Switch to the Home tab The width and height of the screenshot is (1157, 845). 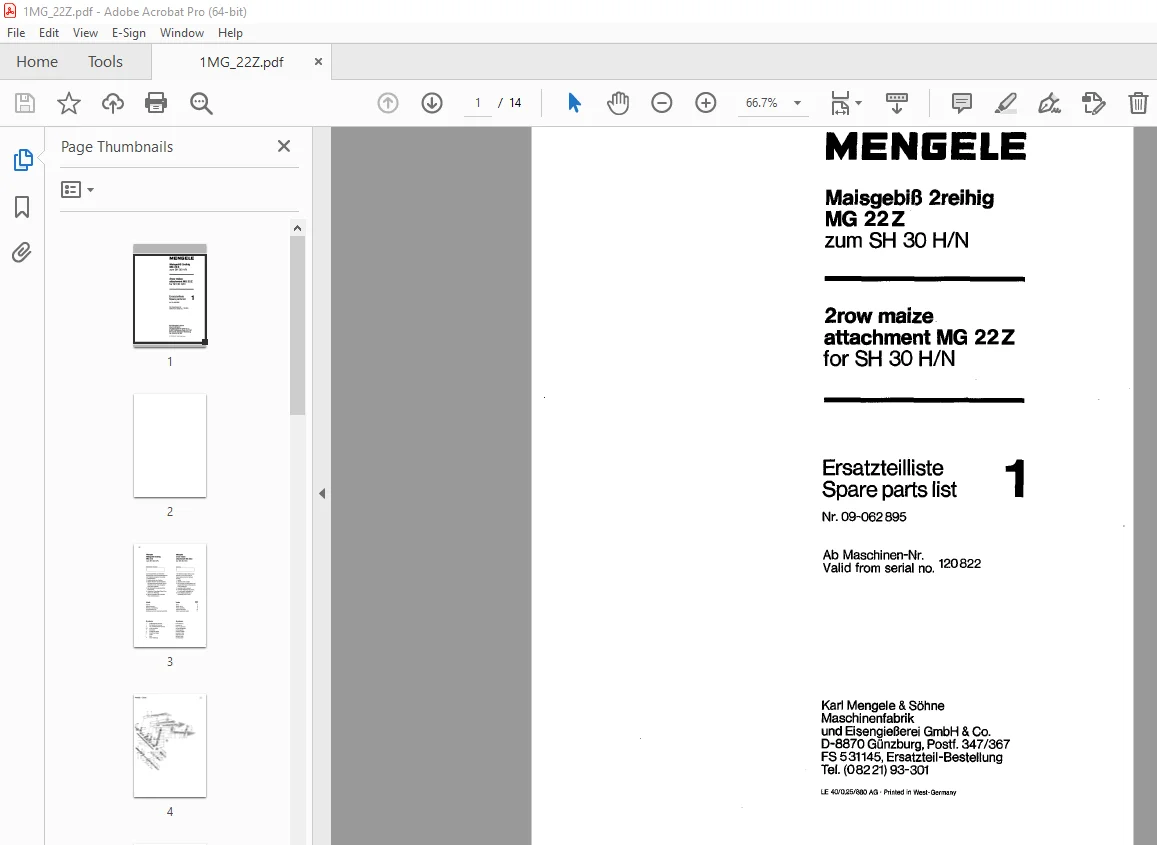tap(37, 61)
